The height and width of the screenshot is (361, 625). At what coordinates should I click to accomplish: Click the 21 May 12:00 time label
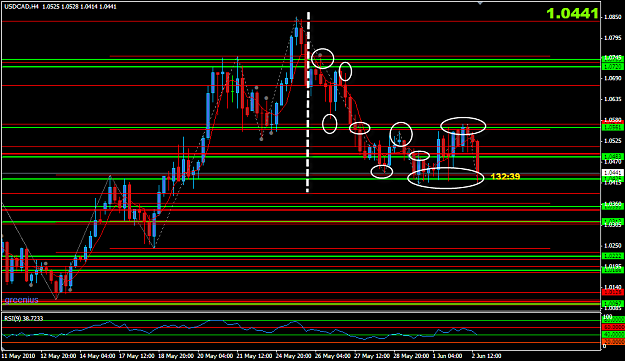254,356
